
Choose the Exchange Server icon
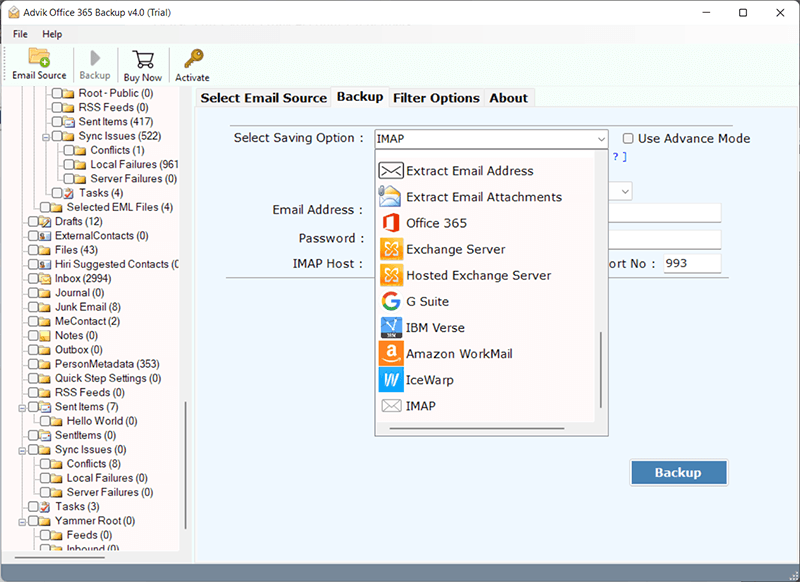391,249
